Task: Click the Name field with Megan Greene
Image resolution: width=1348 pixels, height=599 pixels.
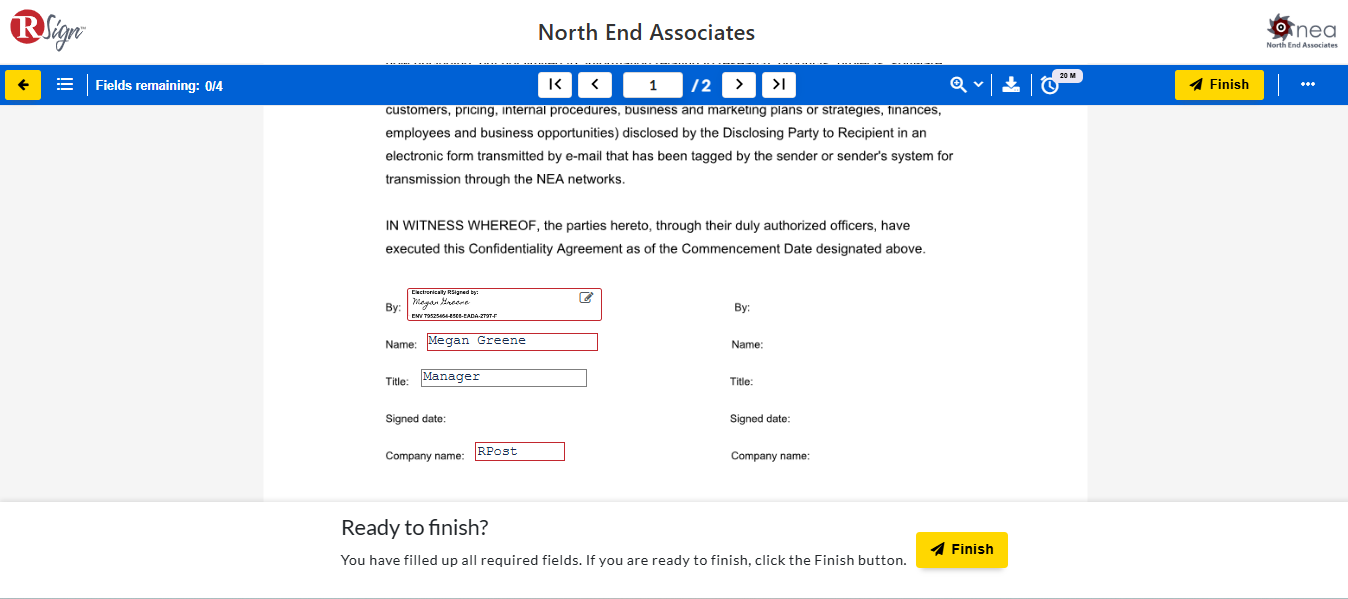Action: tap(512, 342)
